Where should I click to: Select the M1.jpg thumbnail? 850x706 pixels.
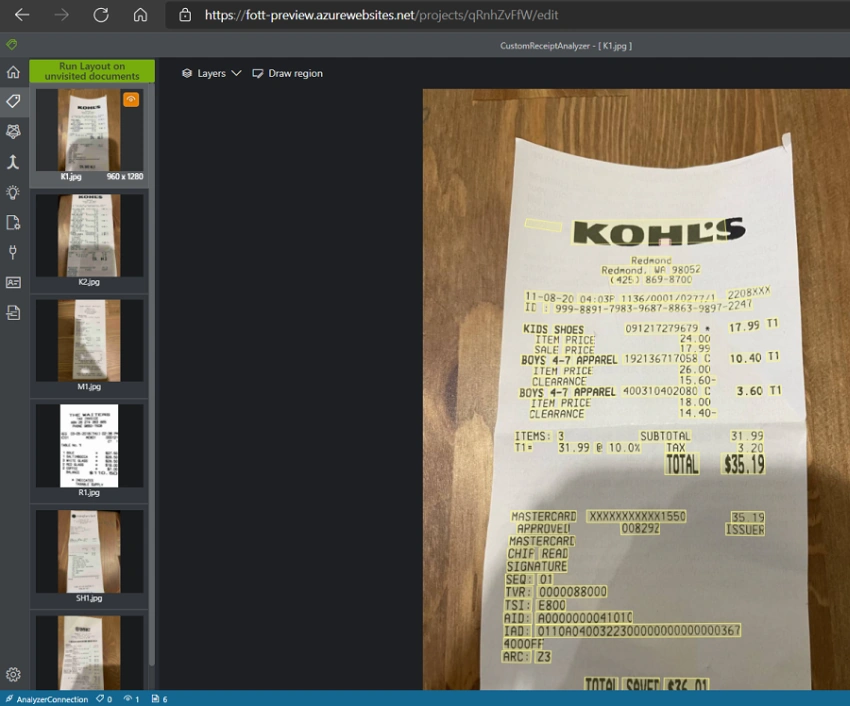[89, 341]
